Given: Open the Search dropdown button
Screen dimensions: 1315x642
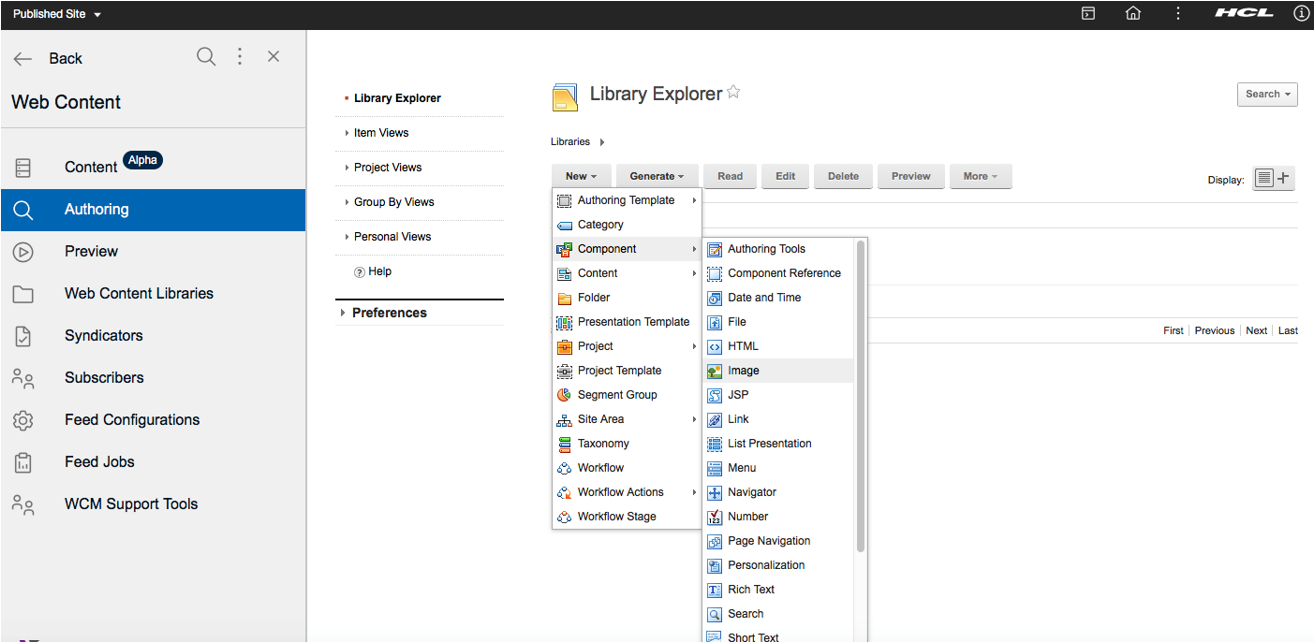Looking at the screenshot, I should pos(1267,94).
